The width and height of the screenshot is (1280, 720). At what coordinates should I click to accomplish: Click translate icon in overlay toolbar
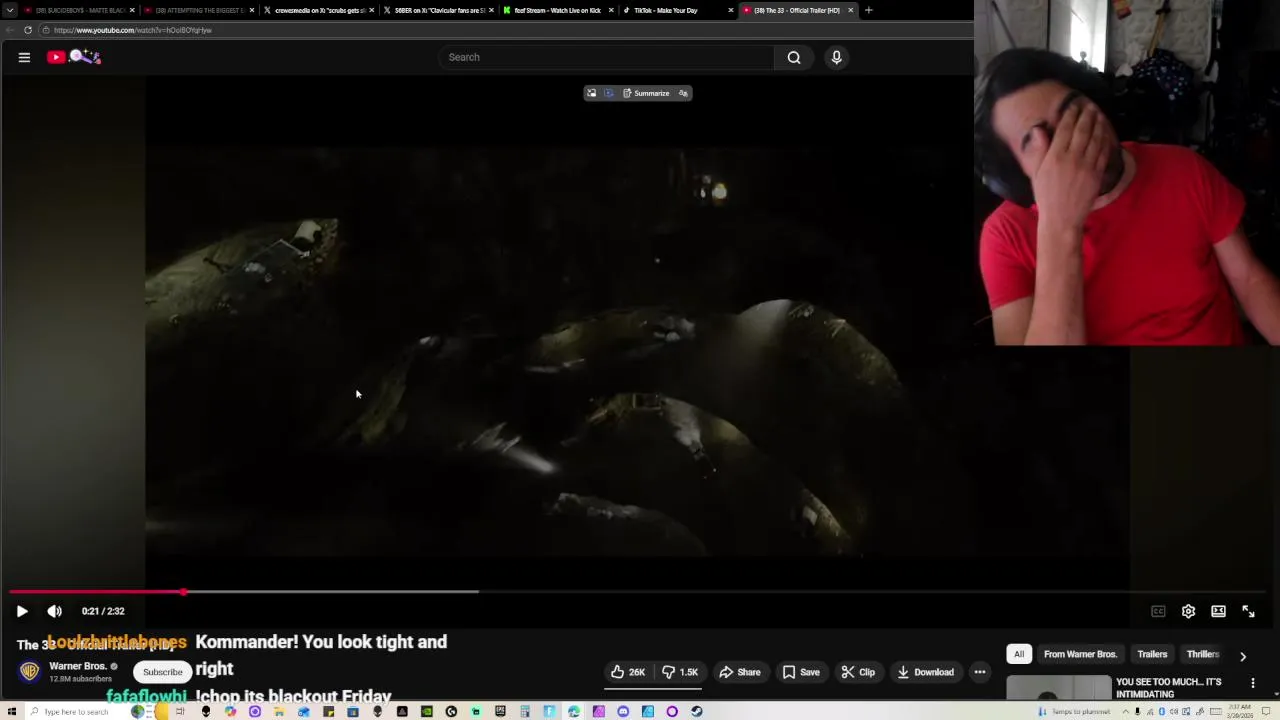click(x=683, y=93)
